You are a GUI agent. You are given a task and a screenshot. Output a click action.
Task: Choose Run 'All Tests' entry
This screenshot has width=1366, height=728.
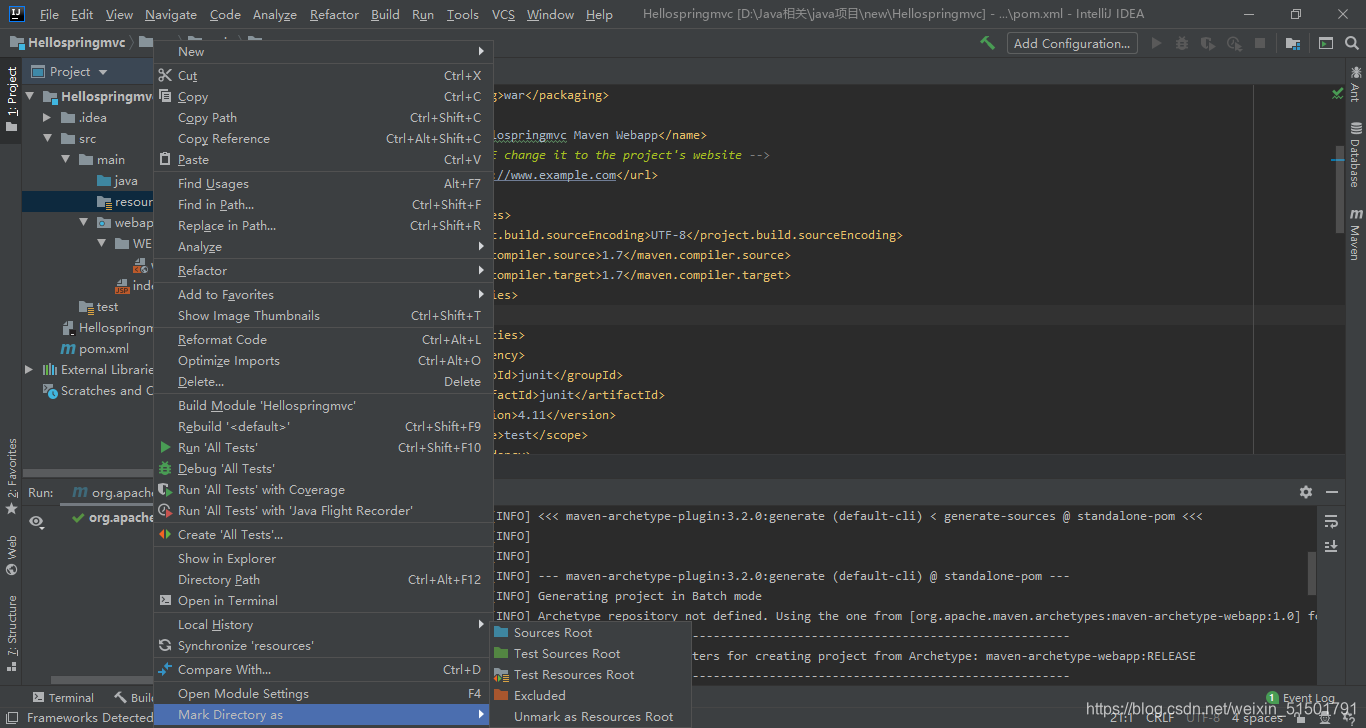323,447
